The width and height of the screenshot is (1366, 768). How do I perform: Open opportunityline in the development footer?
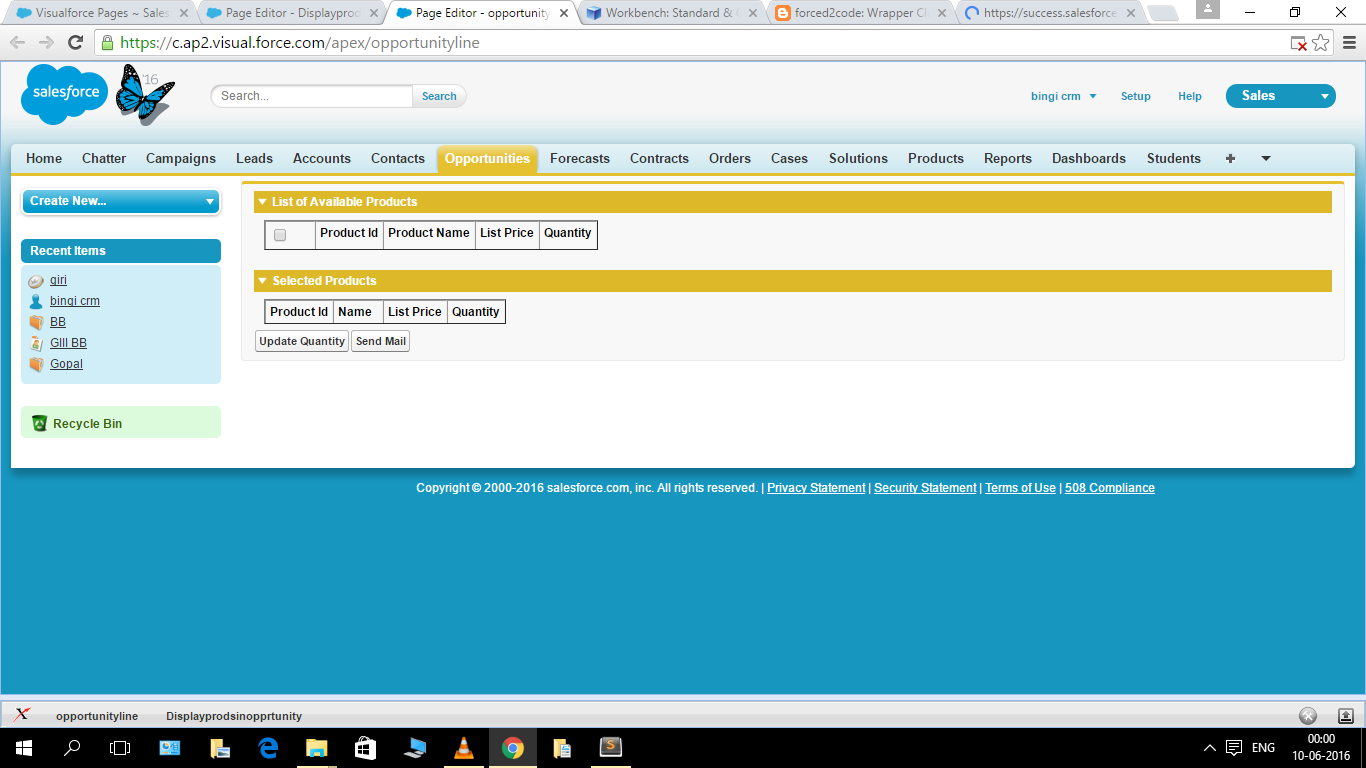(97, 716)
